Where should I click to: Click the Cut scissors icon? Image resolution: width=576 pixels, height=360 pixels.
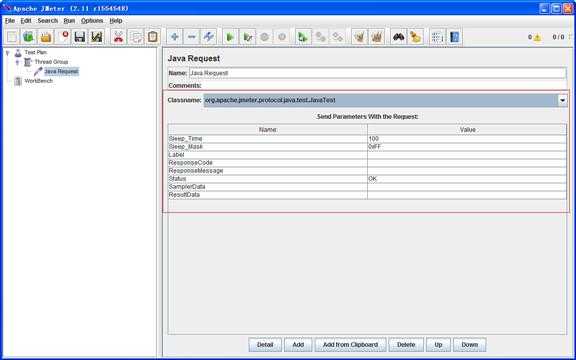click(118, 37)
